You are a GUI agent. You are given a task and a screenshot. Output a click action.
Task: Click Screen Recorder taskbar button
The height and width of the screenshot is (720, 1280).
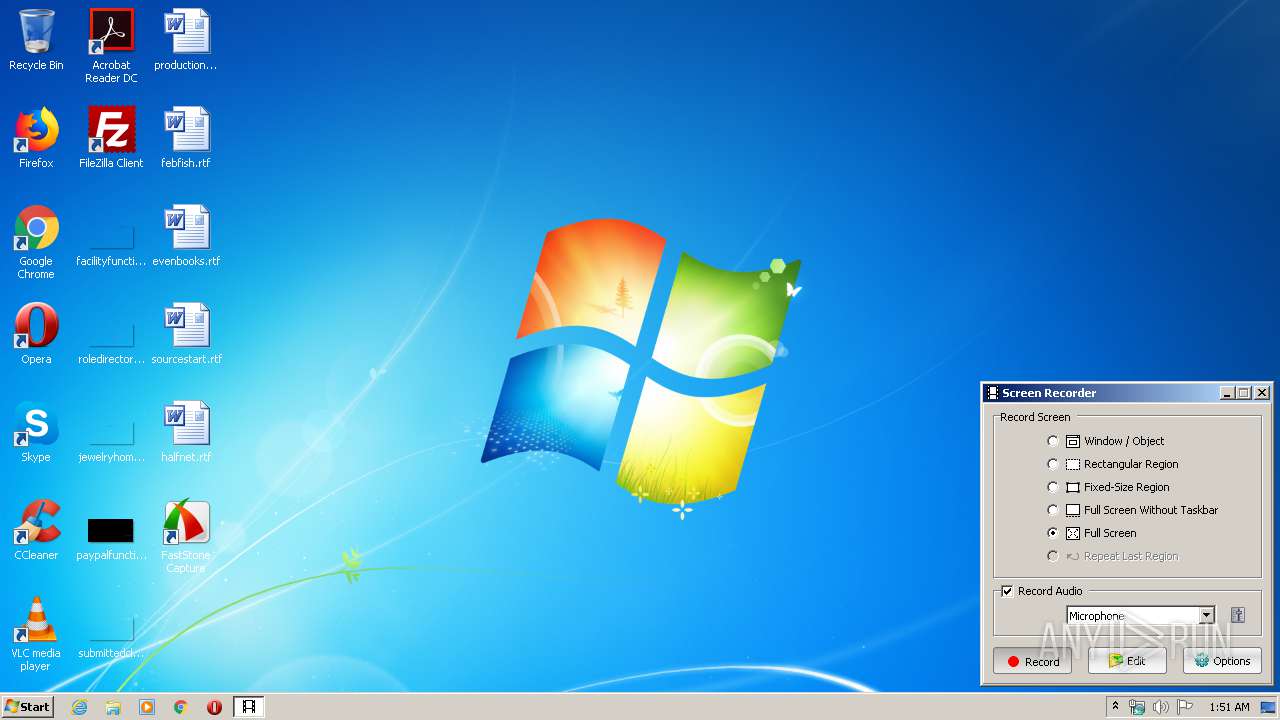248,707
